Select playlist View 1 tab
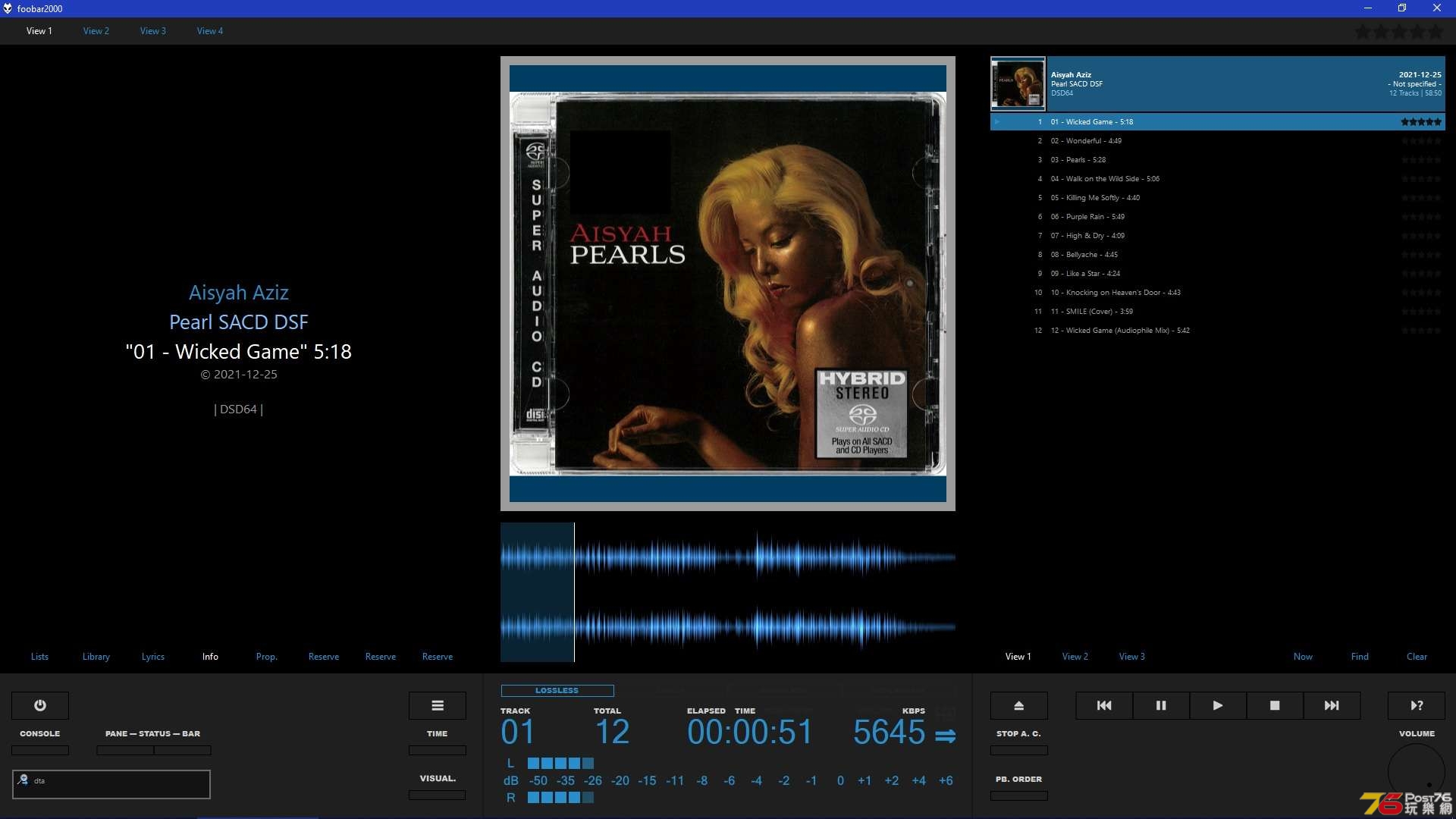 tap(1018, 657)
